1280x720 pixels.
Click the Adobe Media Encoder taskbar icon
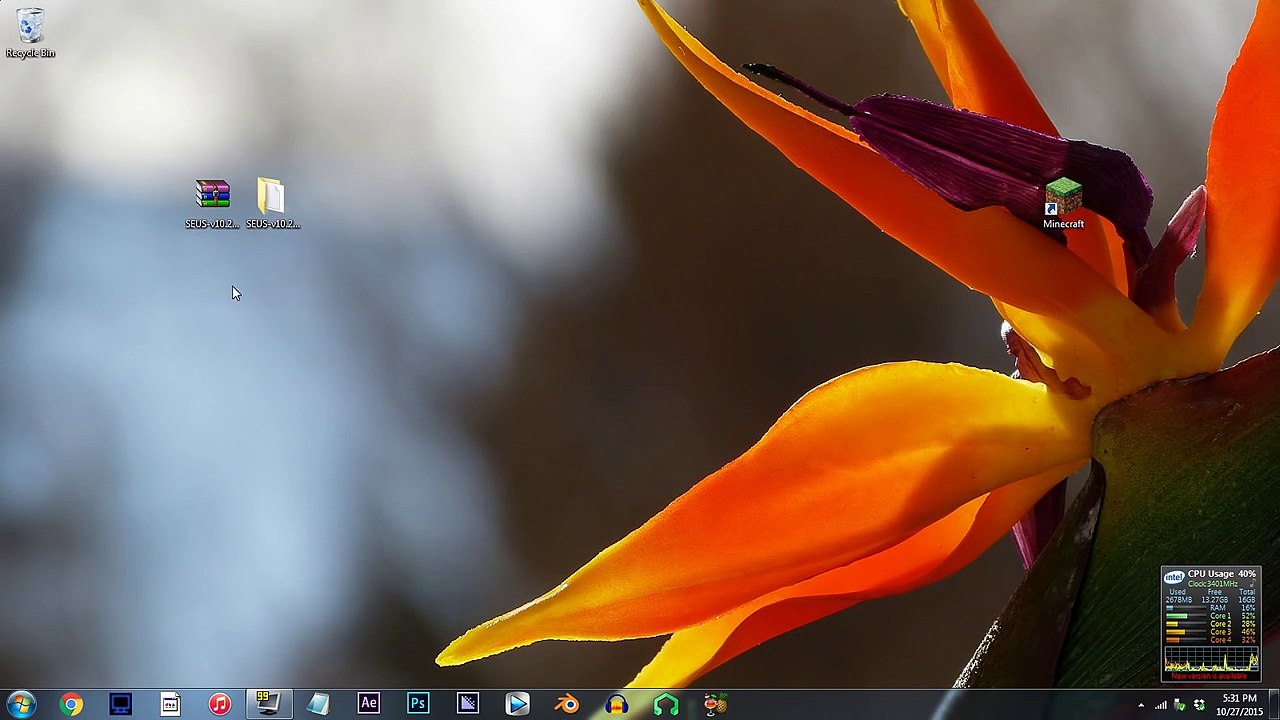click(x=467, y=704)
